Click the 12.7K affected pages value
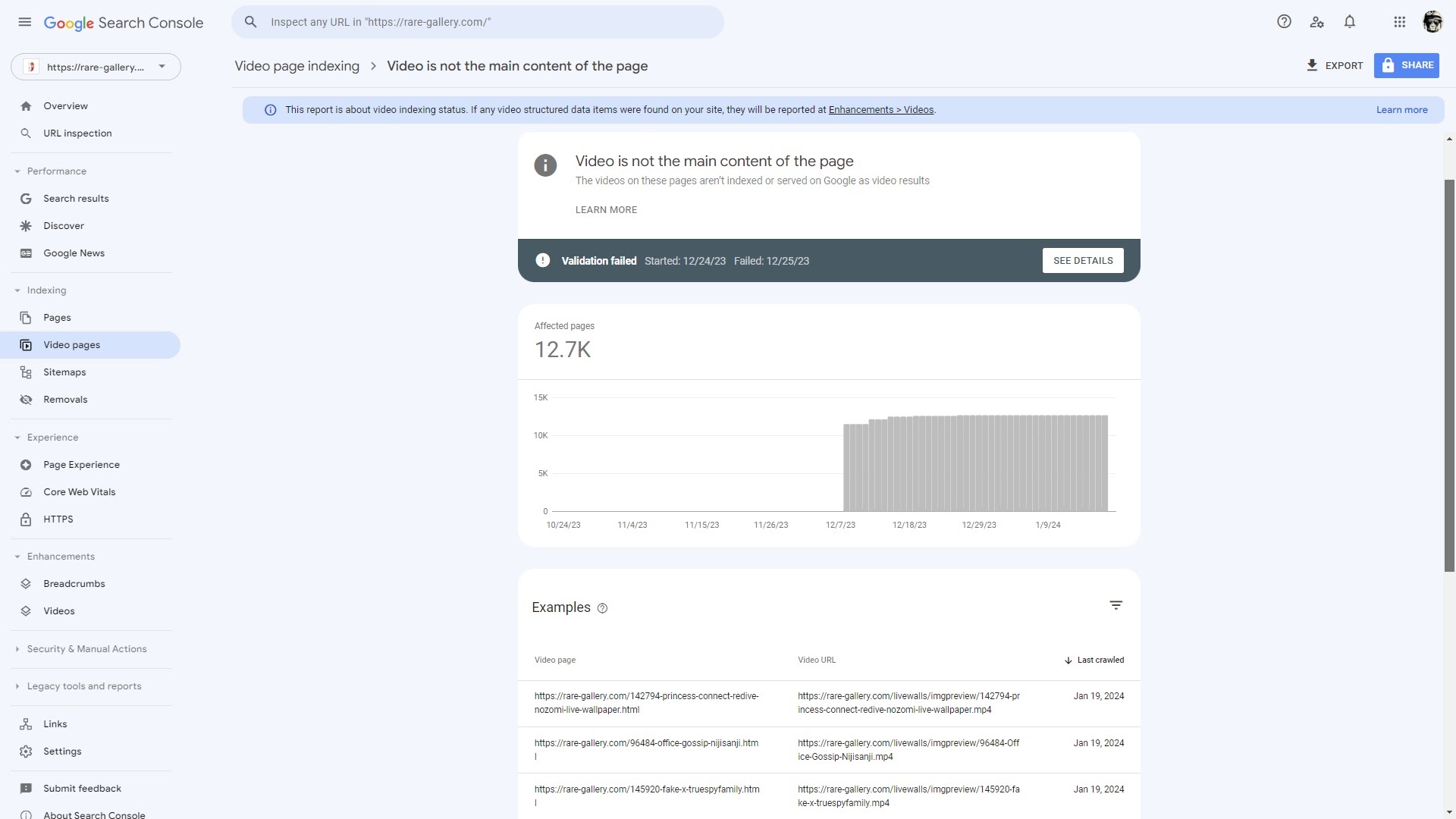 [563, 350]
